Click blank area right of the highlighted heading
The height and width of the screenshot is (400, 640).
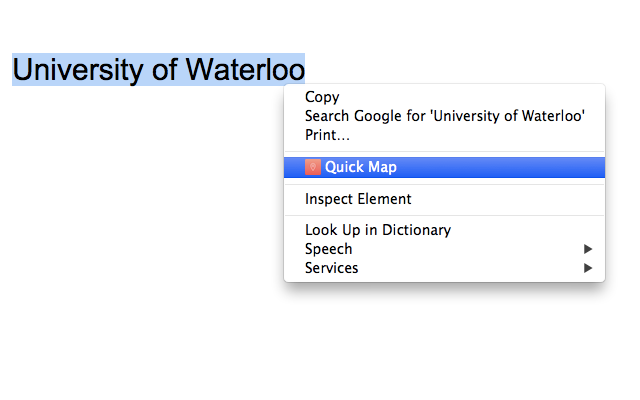[x=470, y=50]
